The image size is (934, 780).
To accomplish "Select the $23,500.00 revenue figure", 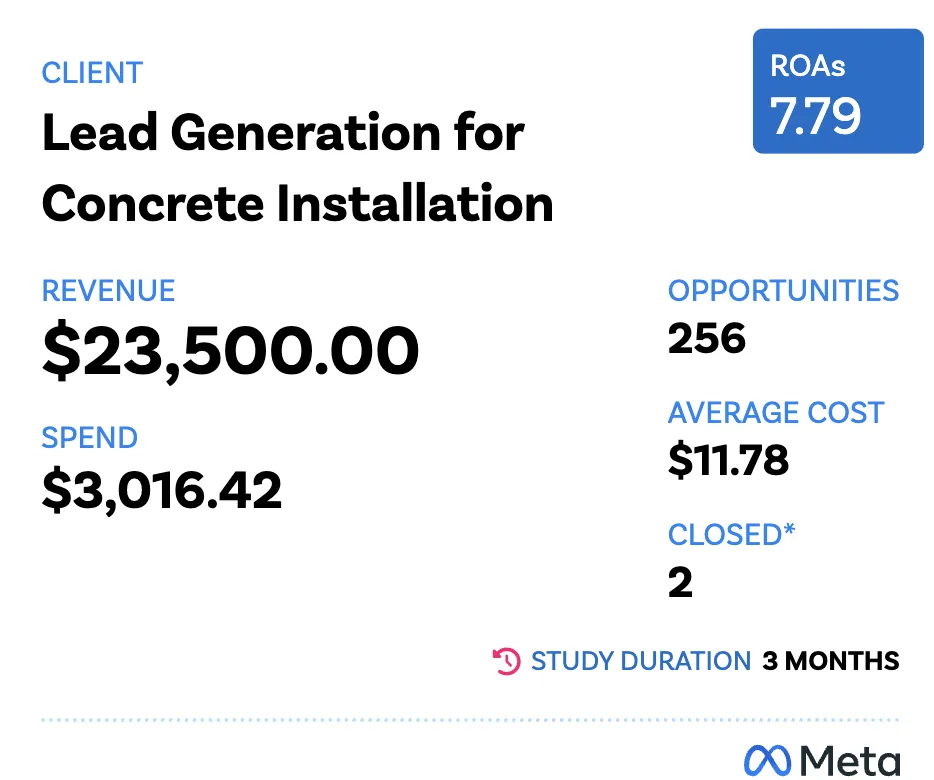I will click(231, 350).
